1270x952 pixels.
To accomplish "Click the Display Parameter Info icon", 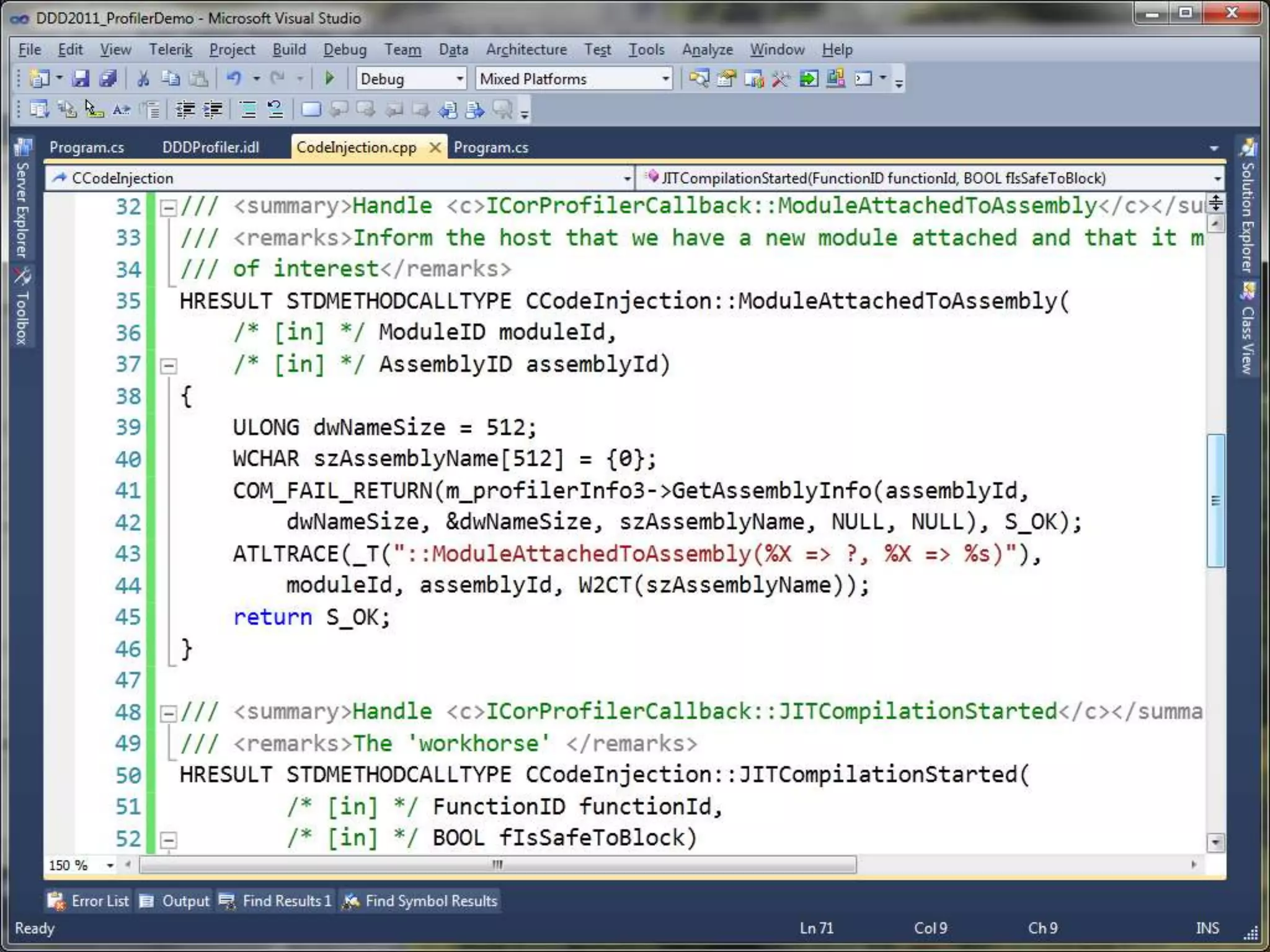I will (x=67, y=110).
